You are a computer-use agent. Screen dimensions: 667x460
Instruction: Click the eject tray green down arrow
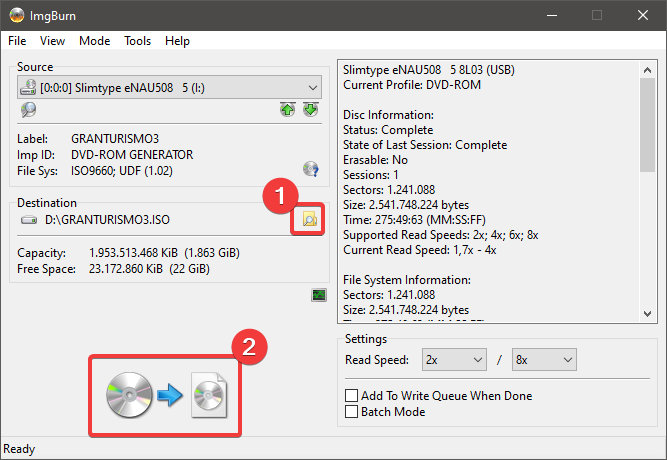310,109
